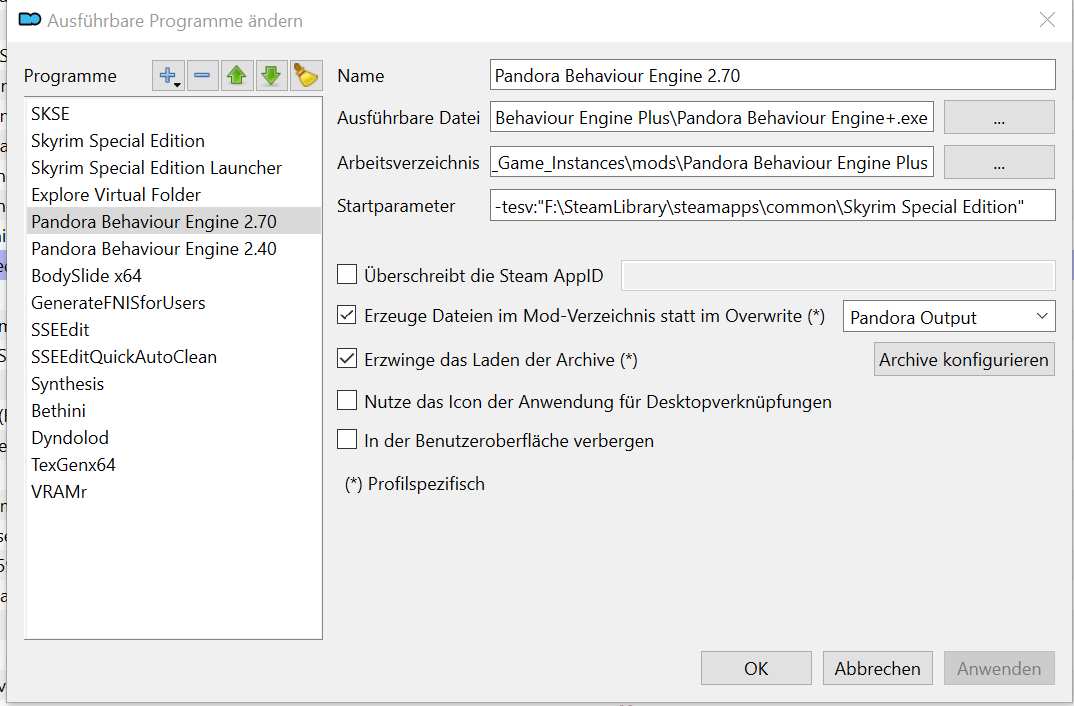The image size is (1074, 706).
Task: Click the Mod Organizer window icon
Action: pyautogui.click(x=30, y=19)
